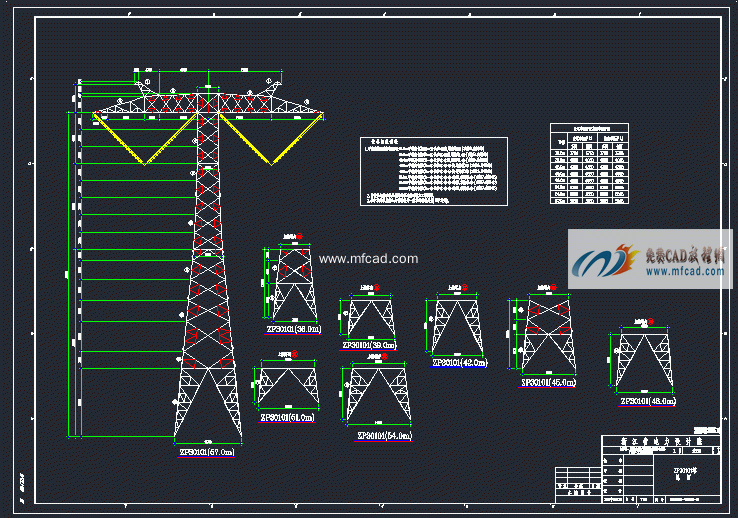Click the 42.0m tower leg drawing
This screenshot has height=518, width=738.
[458, 326]
